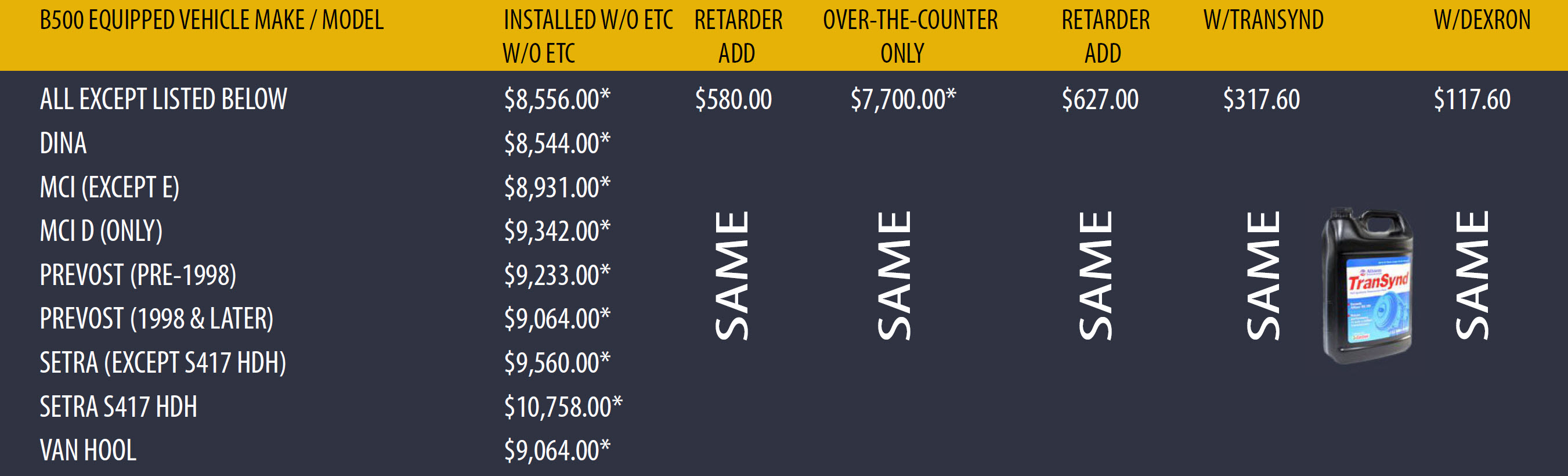This screenshot has height=476, width=1568.
Task: Select the All Except Listed Below row label
Action: pyautogui.click(x=163, y=99)
